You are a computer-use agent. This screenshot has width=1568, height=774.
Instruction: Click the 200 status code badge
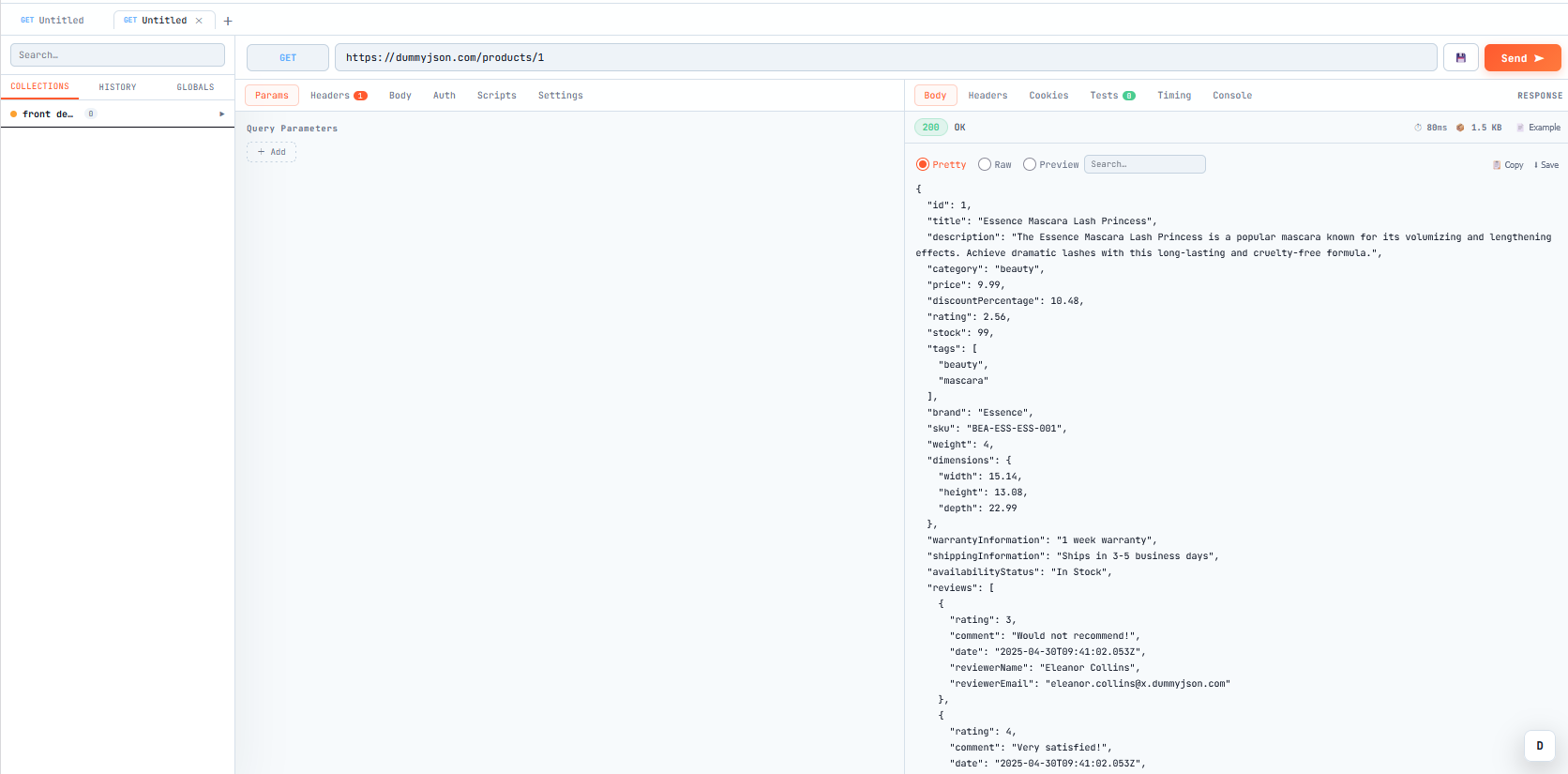[930, 128]
